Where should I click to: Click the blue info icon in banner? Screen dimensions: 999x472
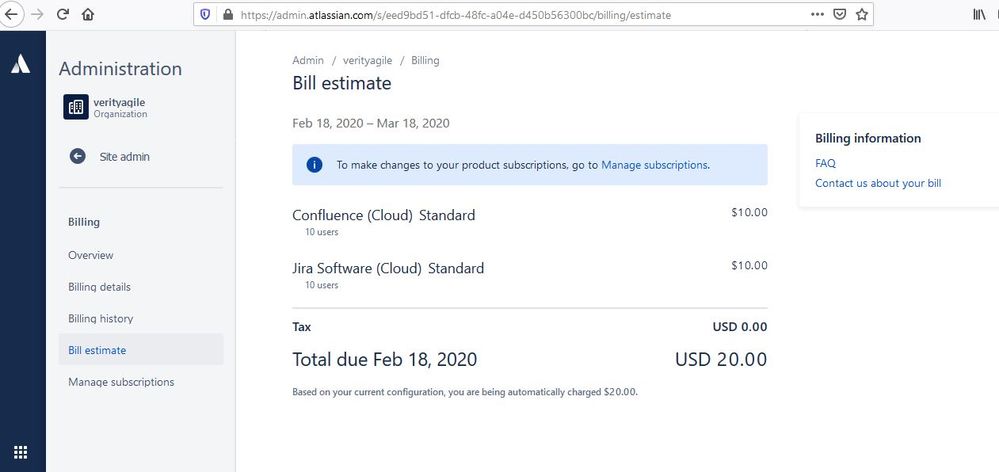coord(314,165)
